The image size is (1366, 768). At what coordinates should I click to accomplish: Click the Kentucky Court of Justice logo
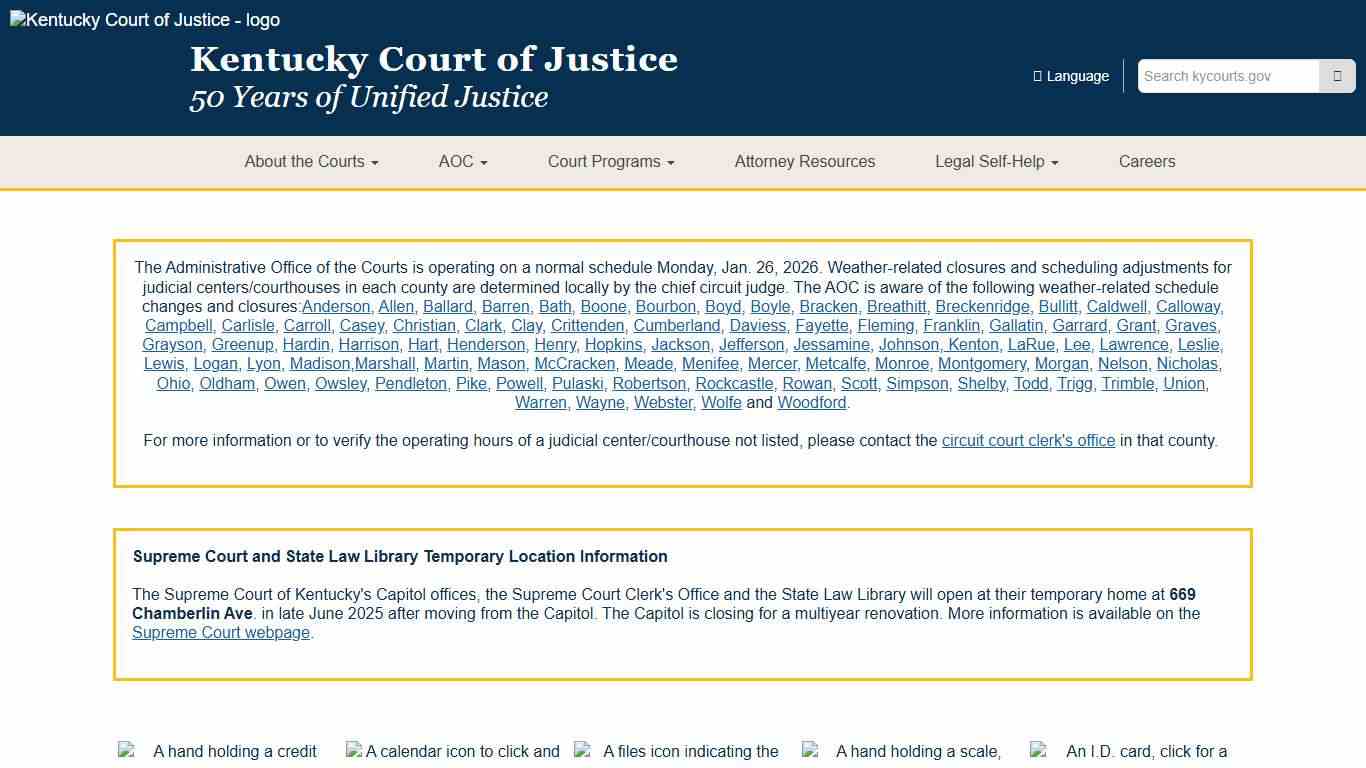point(140,19)
